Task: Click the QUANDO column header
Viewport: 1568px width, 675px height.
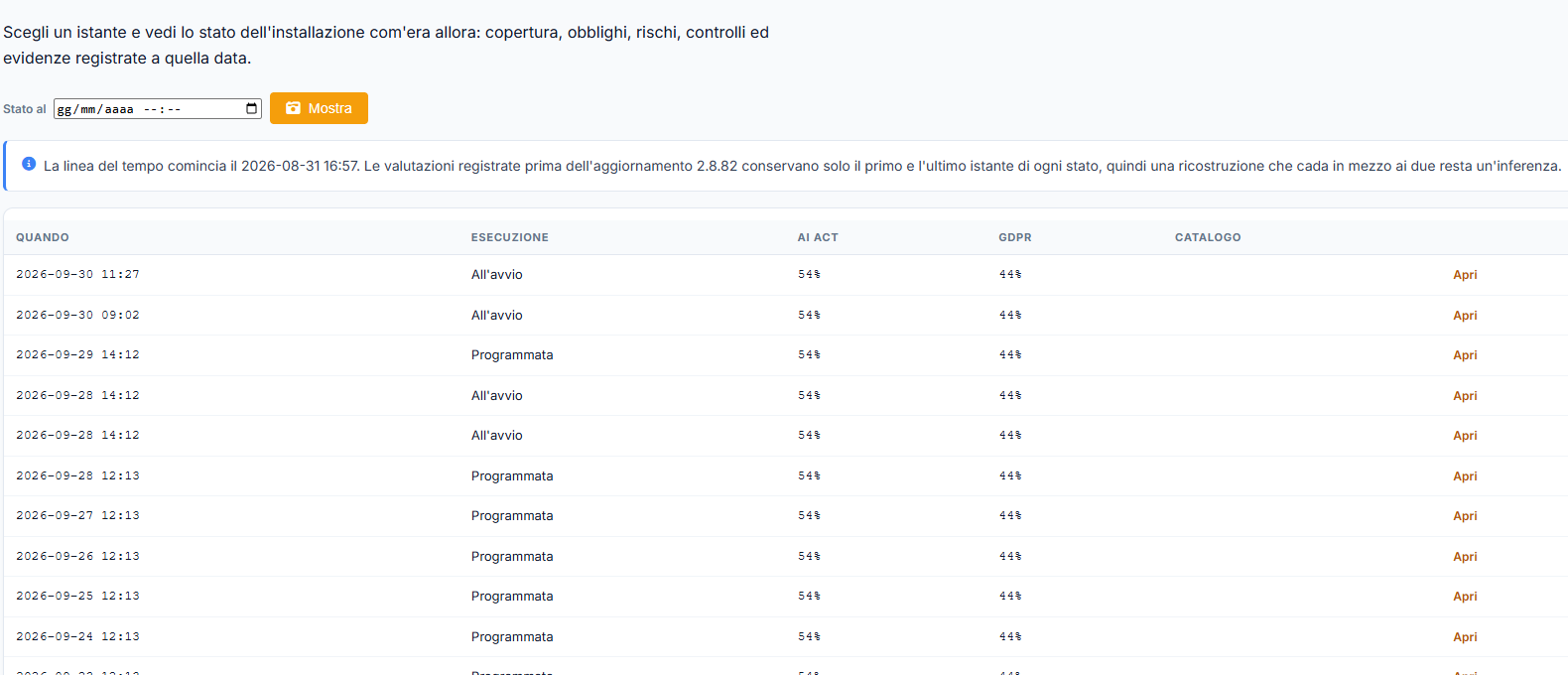Action: tap(43, 237)
